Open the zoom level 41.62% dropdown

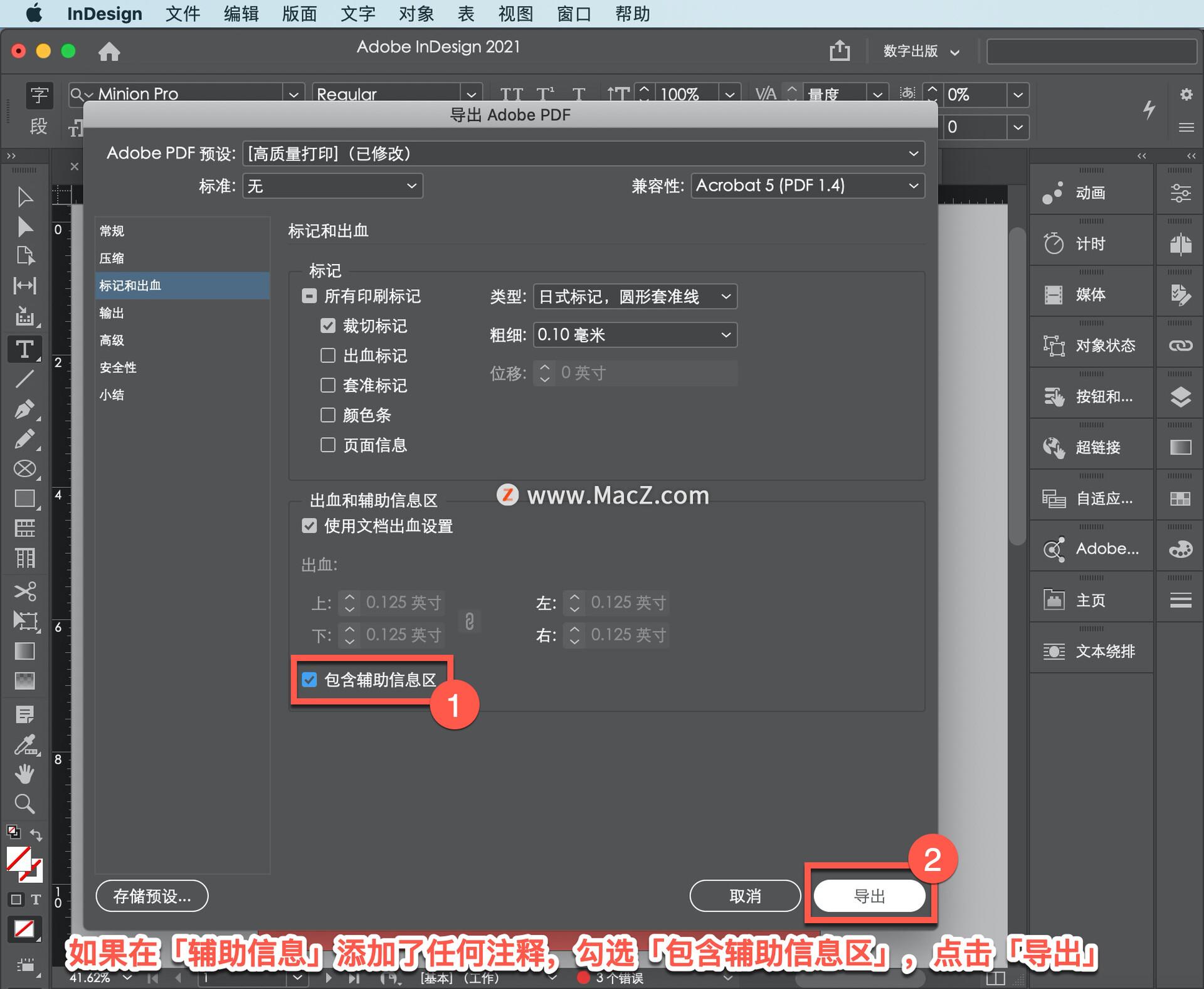(x=127, y=977)
